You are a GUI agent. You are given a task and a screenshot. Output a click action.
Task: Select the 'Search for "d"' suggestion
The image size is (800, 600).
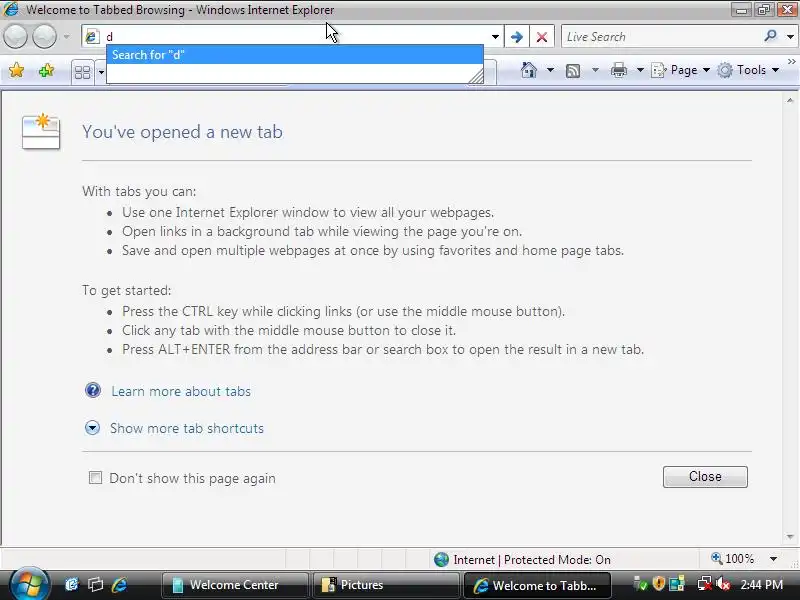[x=295, y=55]
